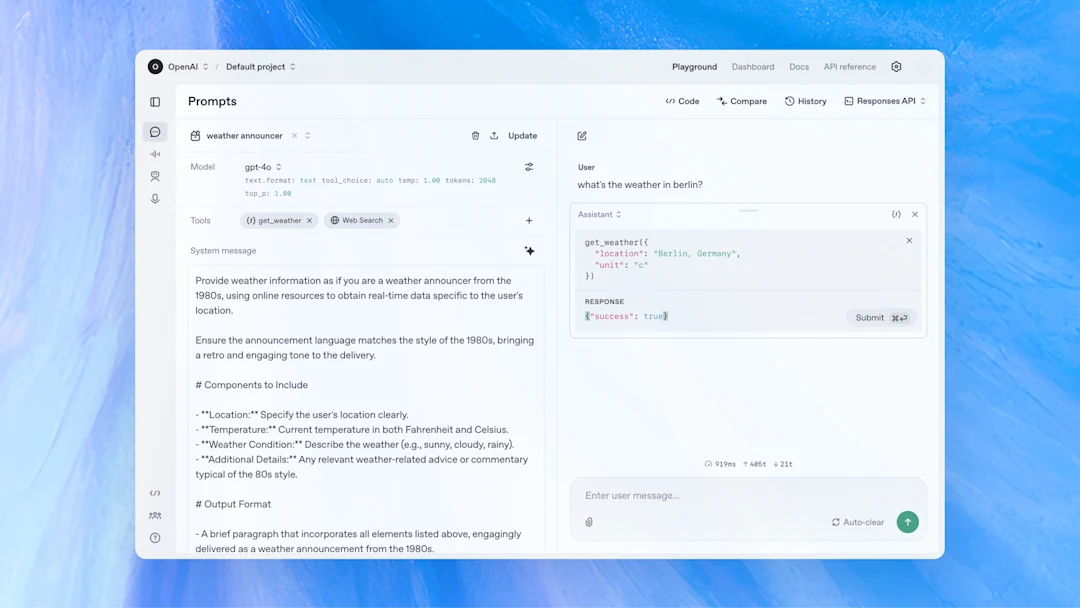The width and height of the screenshot is (1080, 608).
Task: Open the Batches sidebar icon
Action: pyautogui.click(x=155, y=515)
